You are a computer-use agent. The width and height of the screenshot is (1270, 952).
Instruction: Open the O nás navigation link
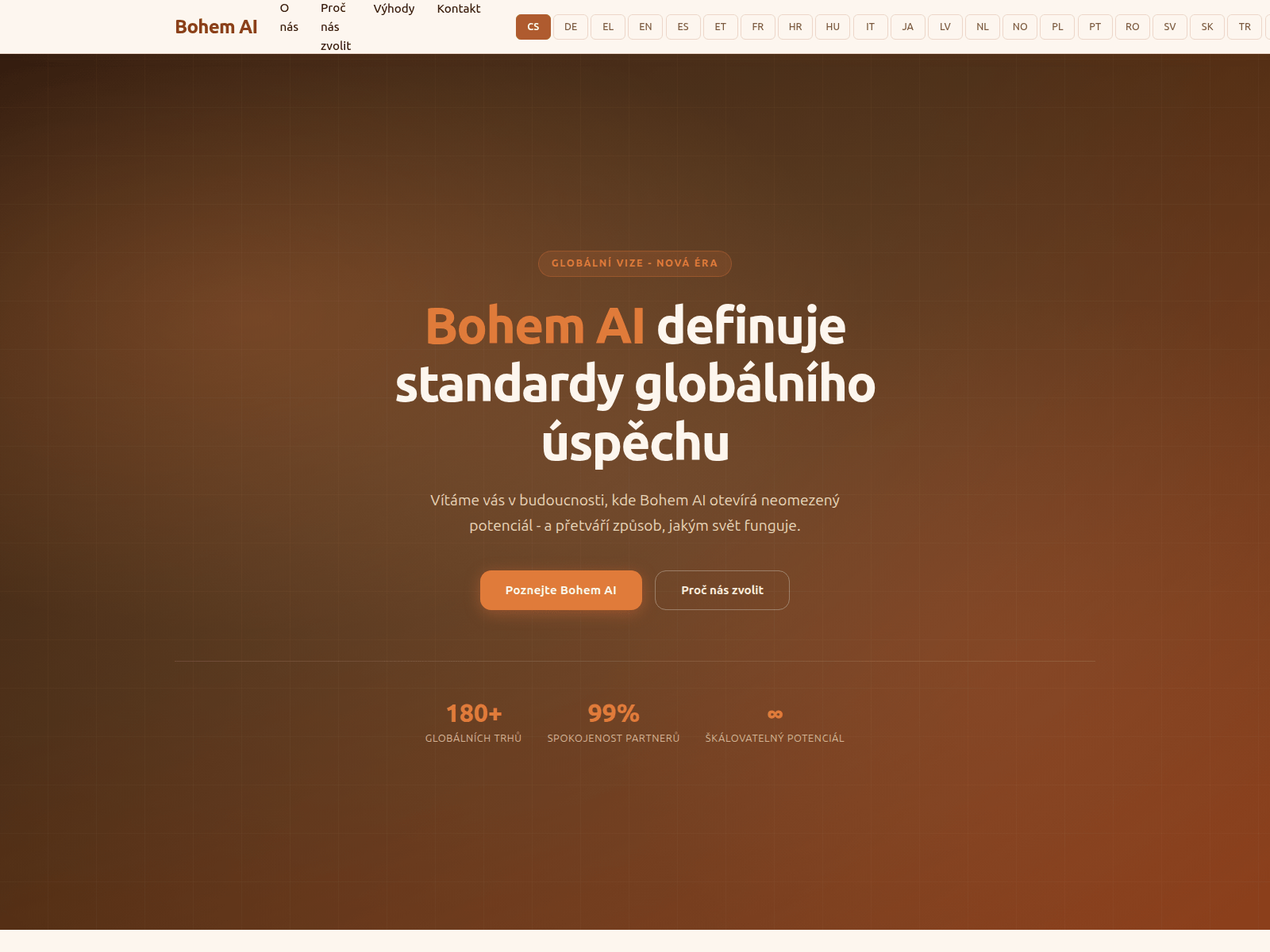289,17
